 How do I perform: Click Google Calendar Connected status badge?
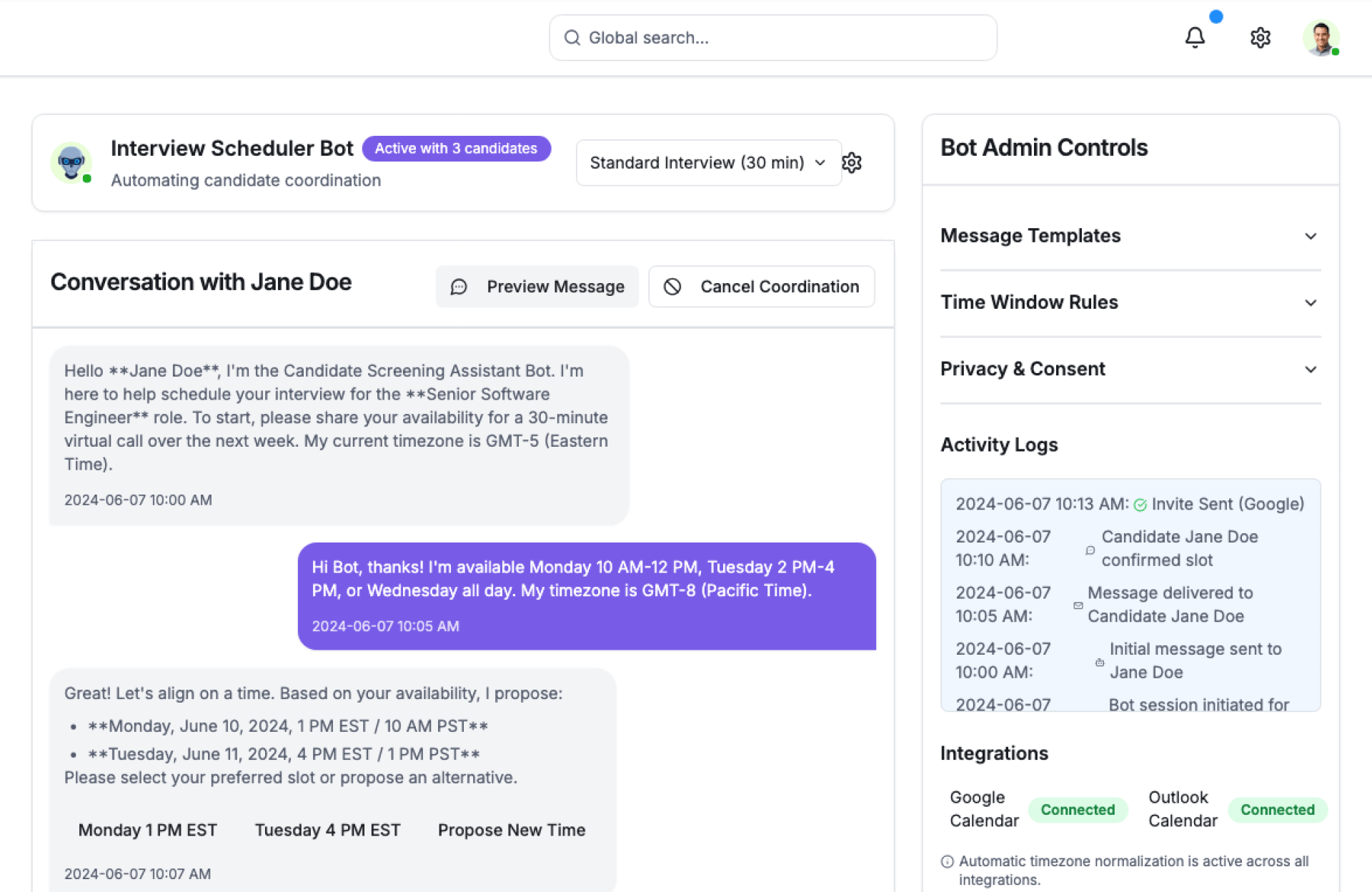pos(1077,810)
